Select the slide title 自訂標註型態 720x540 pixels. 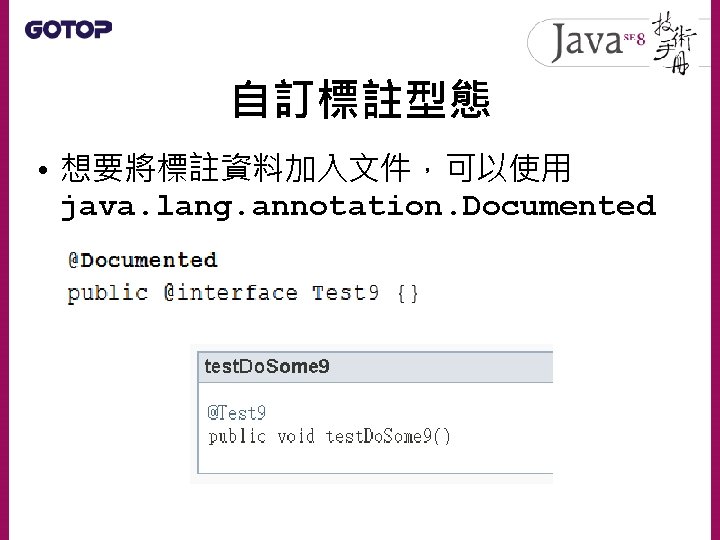point(360,101)
